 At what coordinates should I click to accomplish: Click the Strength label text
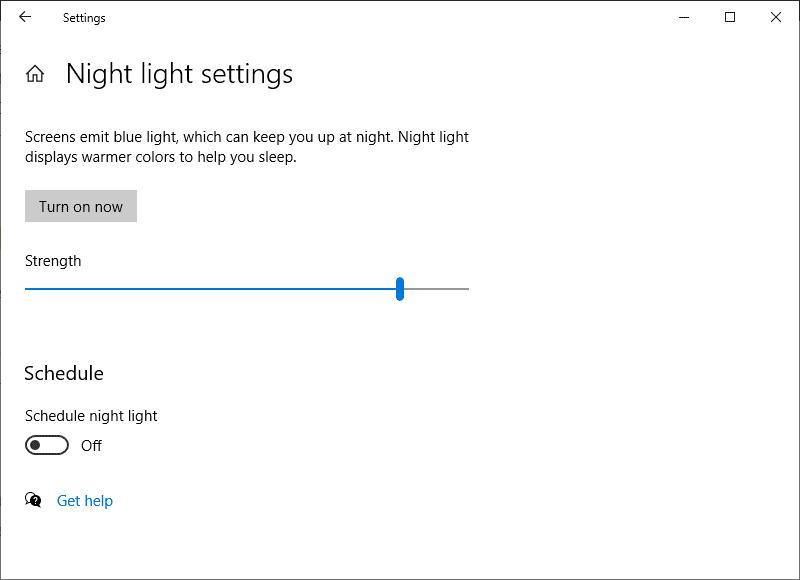coord(53,261)
